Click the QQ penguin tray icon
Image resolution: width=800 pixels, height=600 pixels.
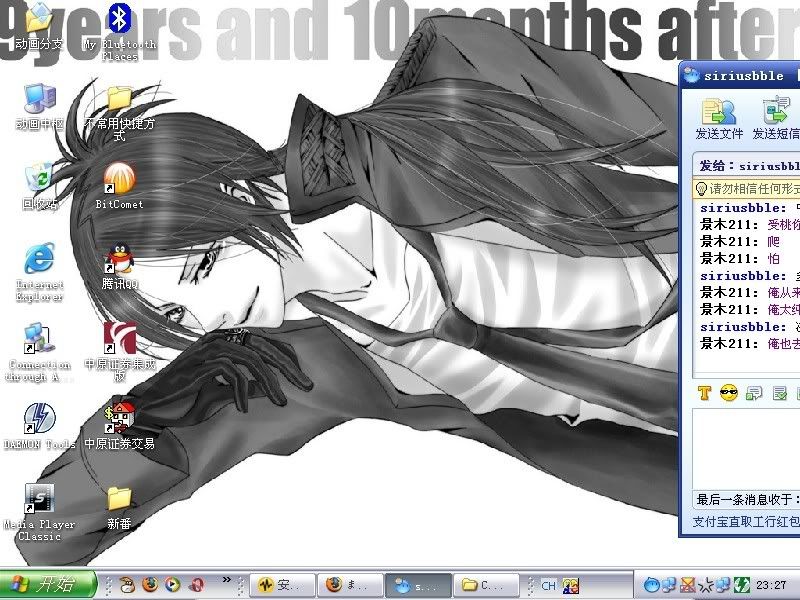651,585
